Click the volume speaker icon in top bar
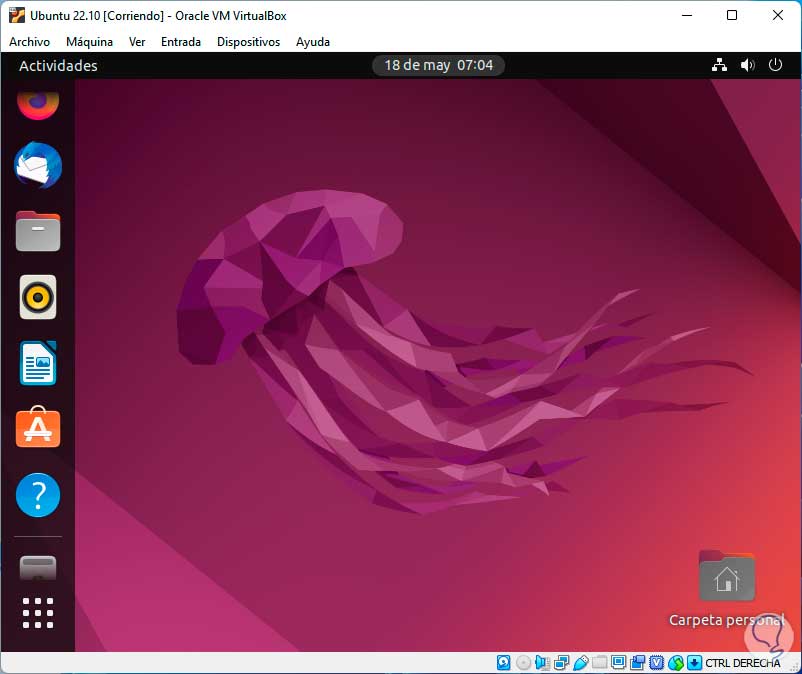 pyautogui.click(x=747, y=65)
